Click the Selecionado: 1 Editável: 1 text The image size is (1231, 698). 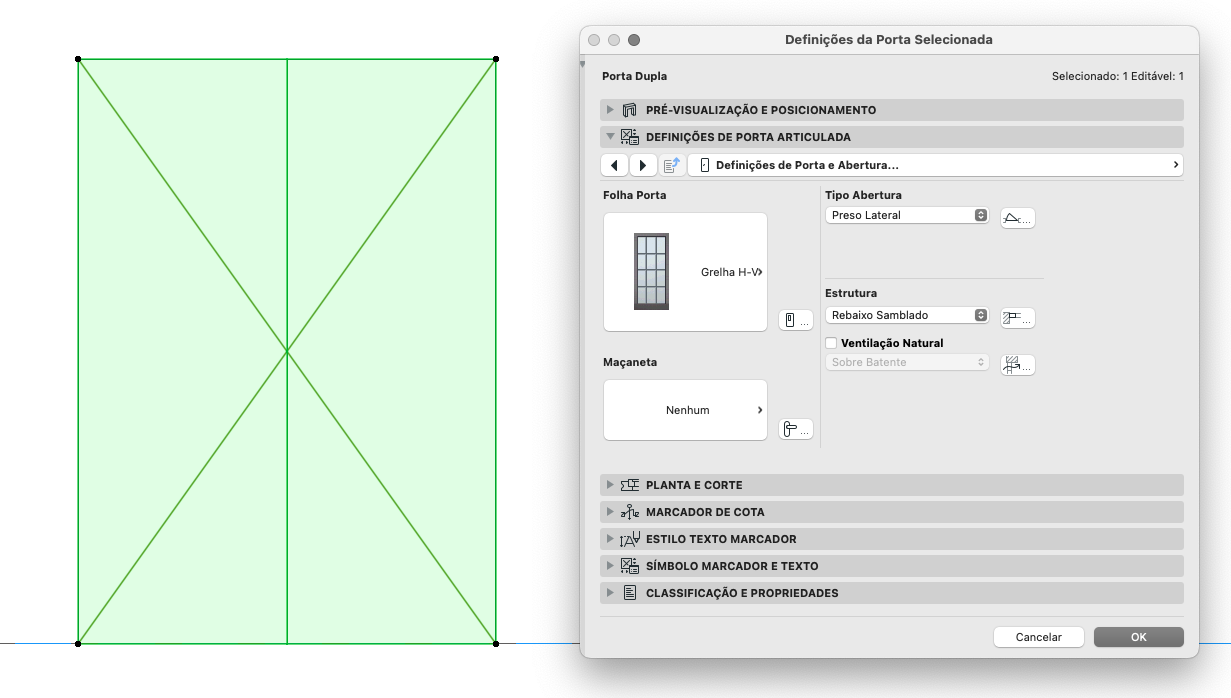point(1117,76)
